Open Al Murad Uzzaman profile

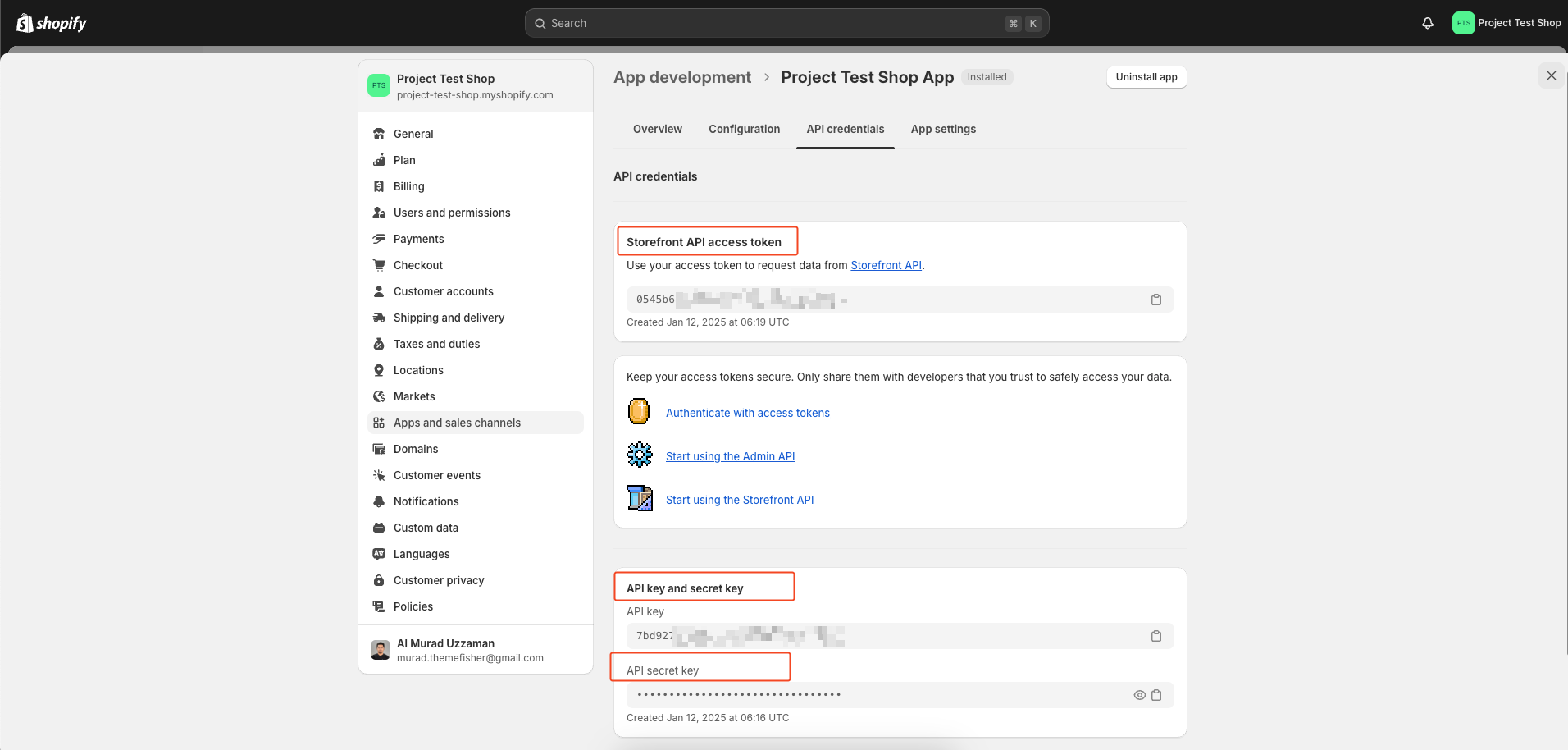coord(476,650)
